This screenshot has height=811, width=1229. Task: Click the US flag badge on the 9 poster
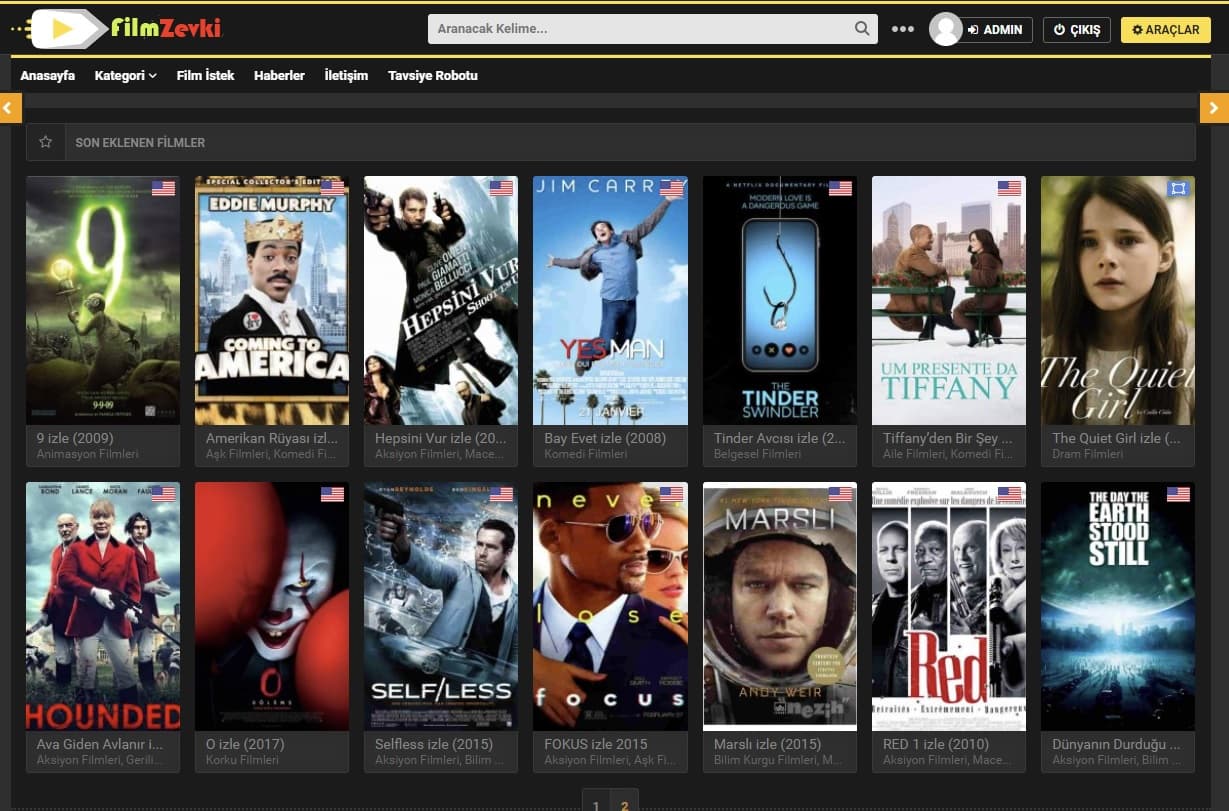coord(163,188)
